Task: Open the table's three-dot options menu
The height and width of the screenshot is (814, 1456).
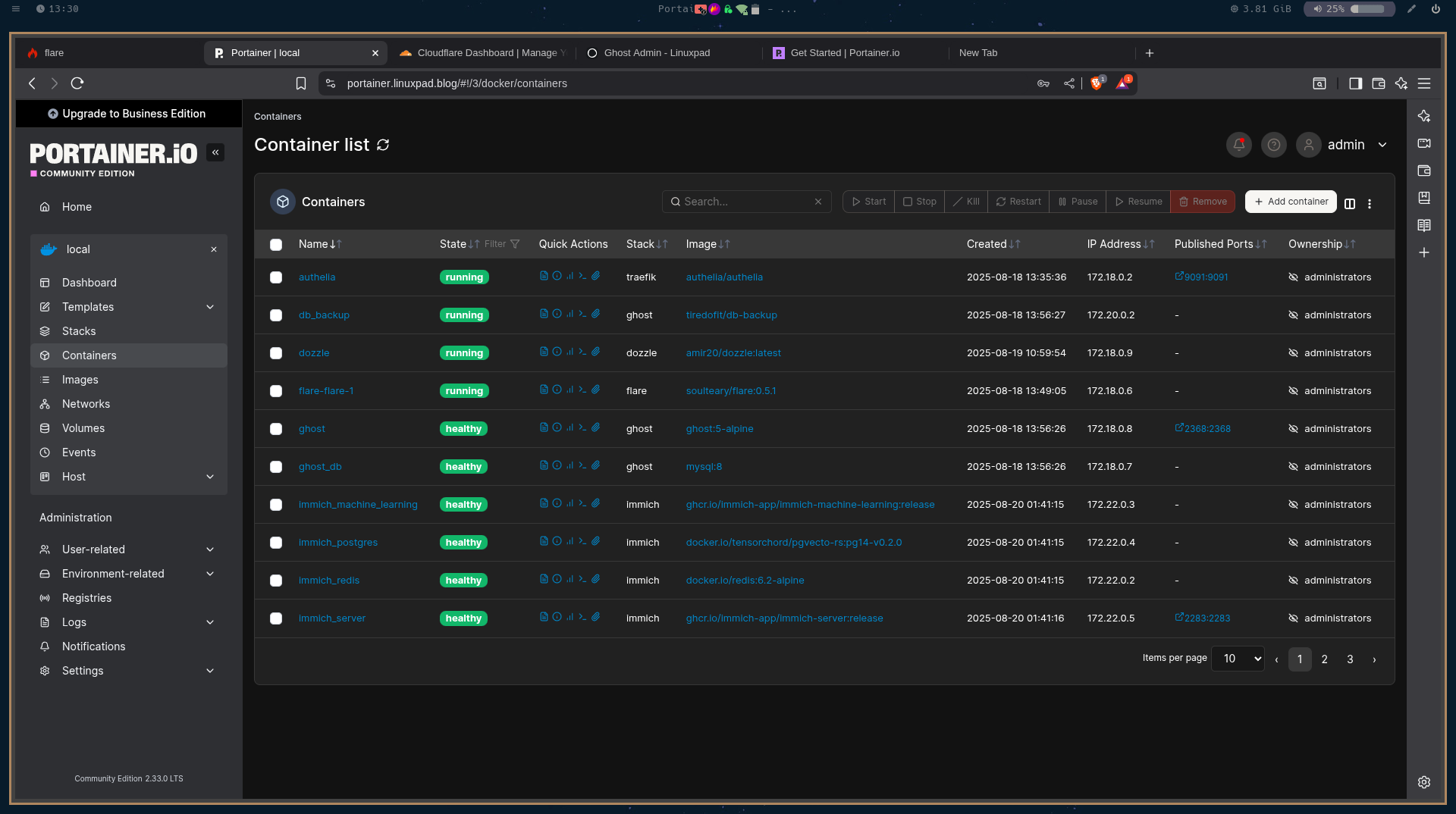Action: coord(1370,203)
